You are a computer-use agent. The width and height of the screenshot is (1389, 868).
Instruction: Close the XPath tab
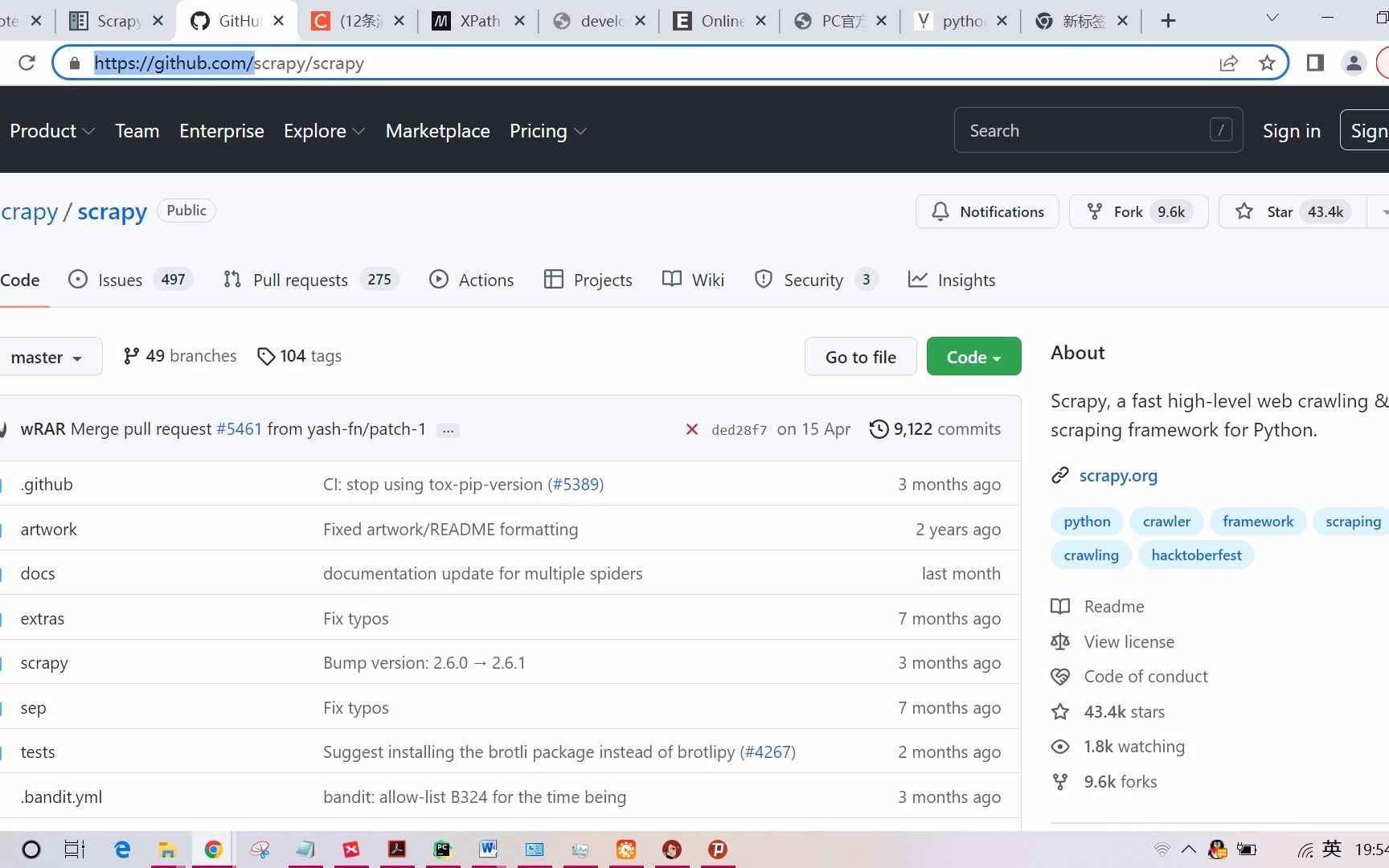519,21
